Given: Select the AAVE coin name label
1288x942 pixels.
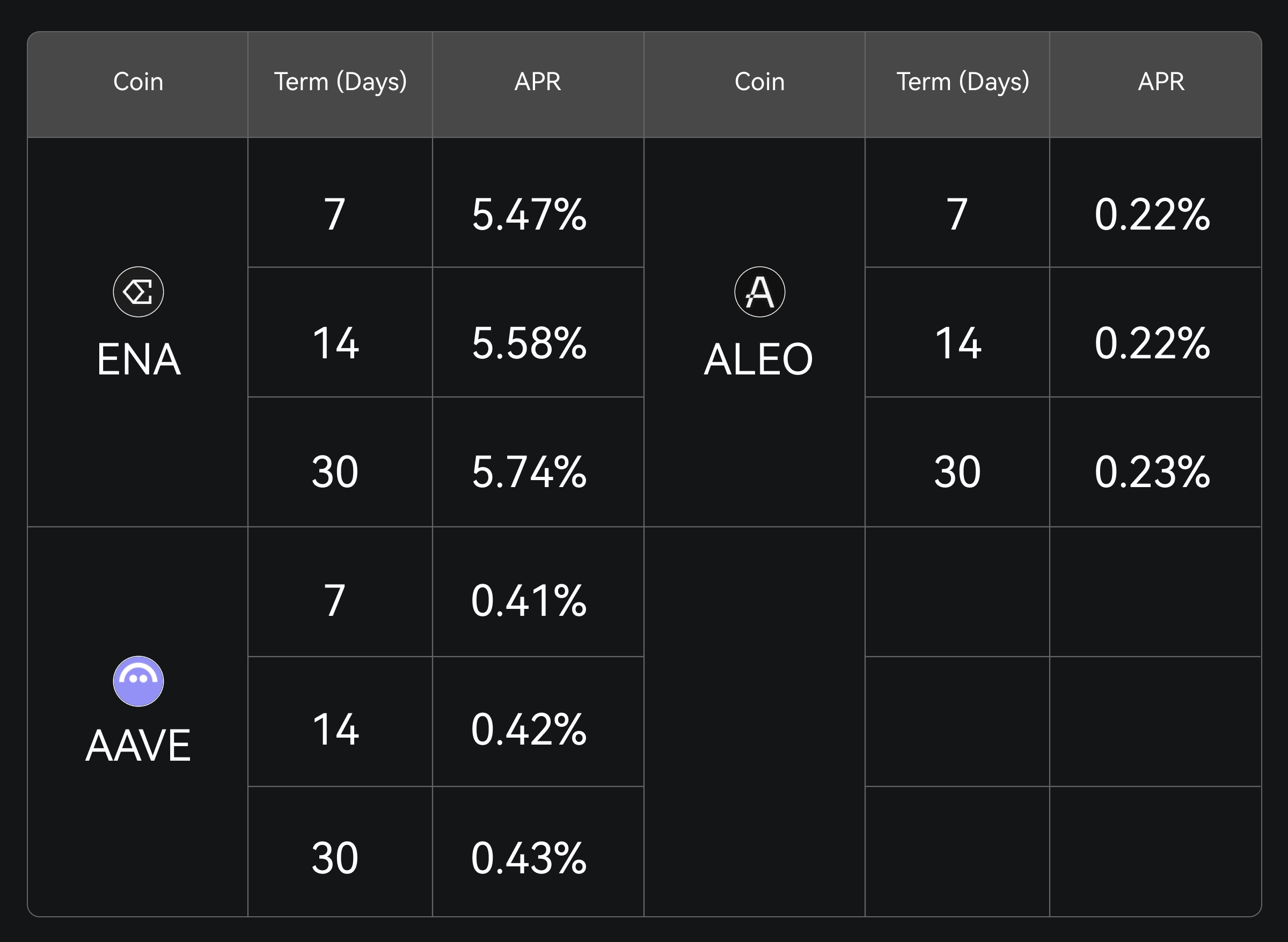Looking at the screenshot, I should pyautogui.click(x=138, y=746).
